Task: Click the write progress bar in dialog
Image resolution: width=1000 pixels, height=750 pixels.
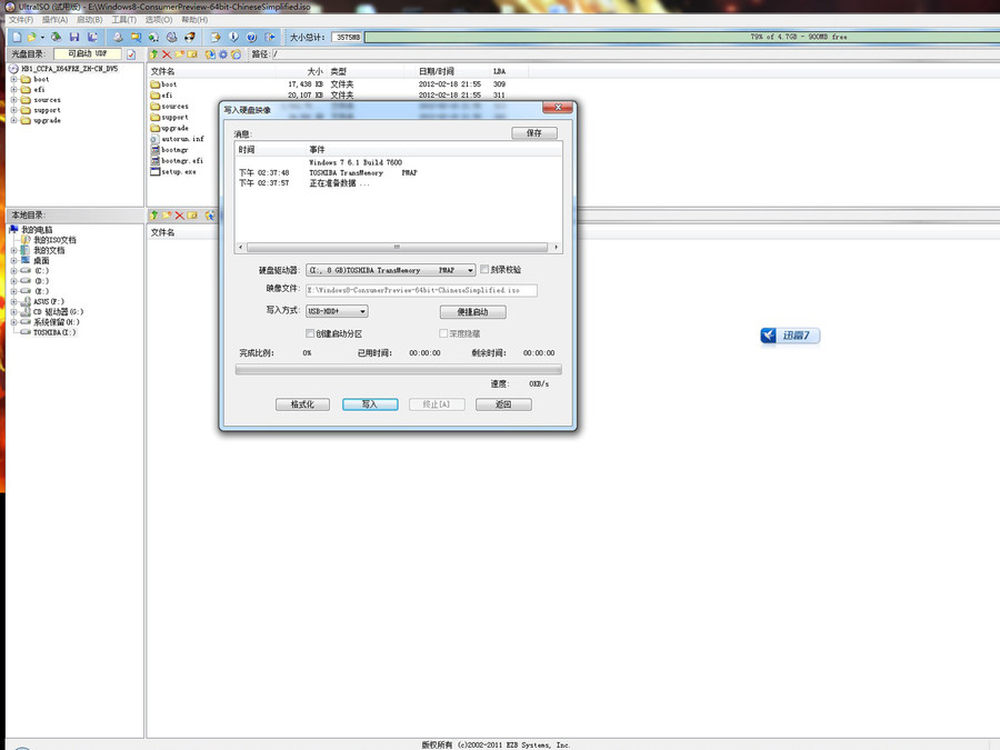Action: (x=399, y=369)
